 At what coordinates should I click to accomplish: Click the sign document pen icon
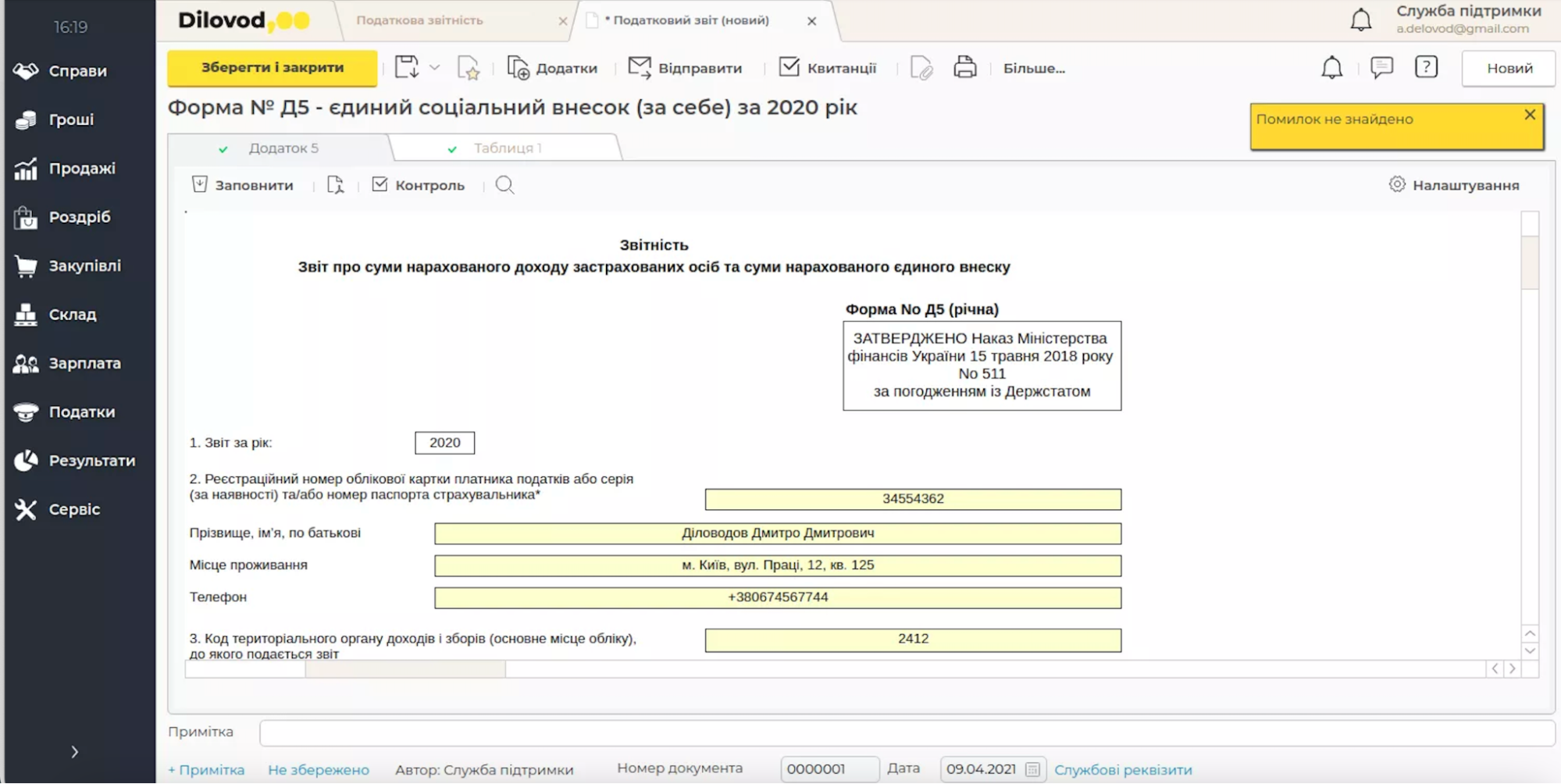point(921,68)
